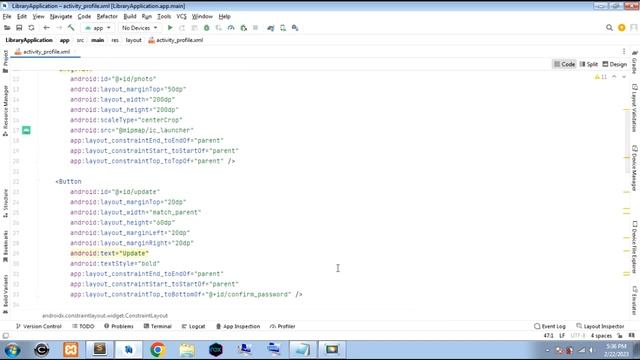Navigate forward with the right arrow icon
Image resolution: width=640 pixels, height=360 pixels.
(x=59, y=28)
